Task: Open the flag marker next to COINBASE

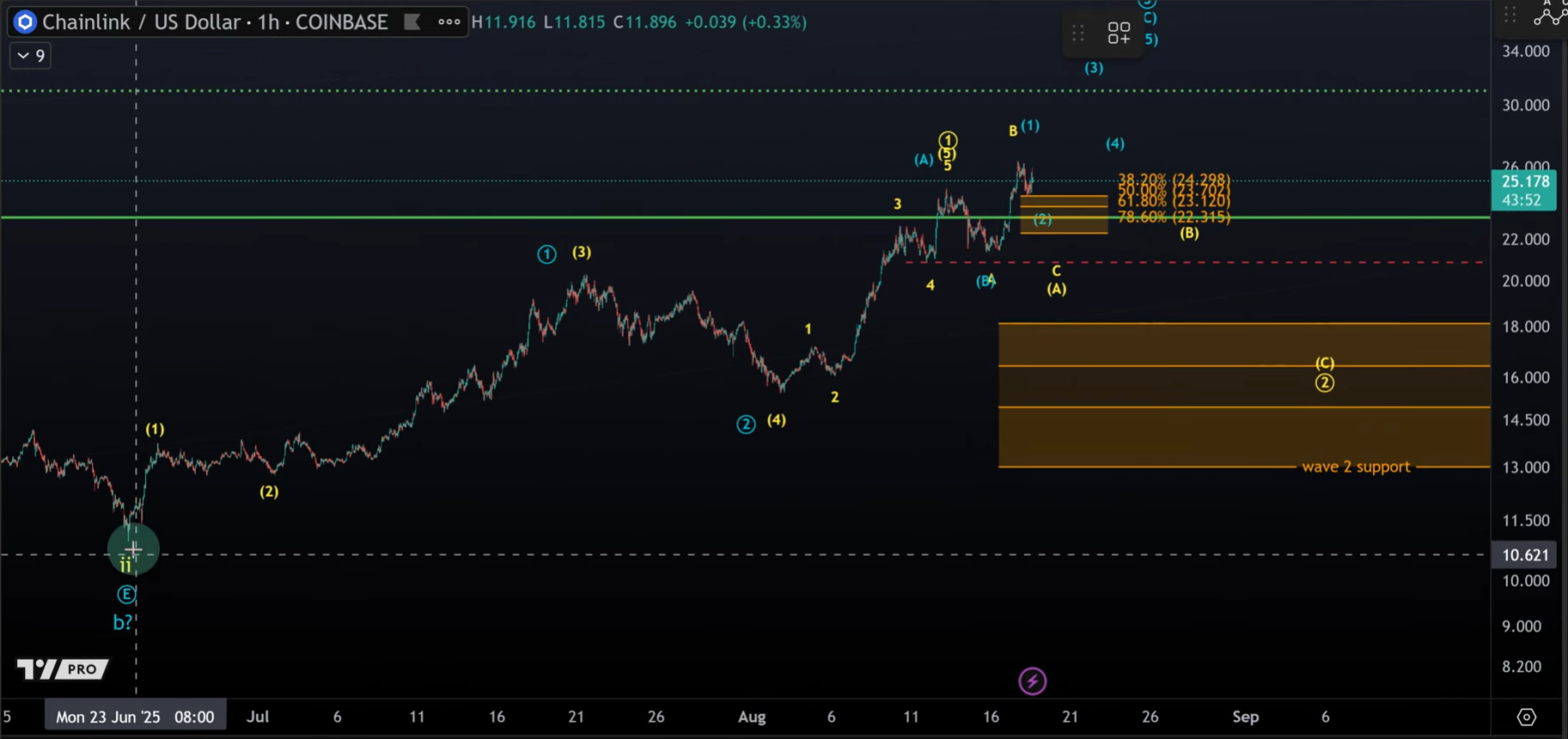Action: (412, 22)
